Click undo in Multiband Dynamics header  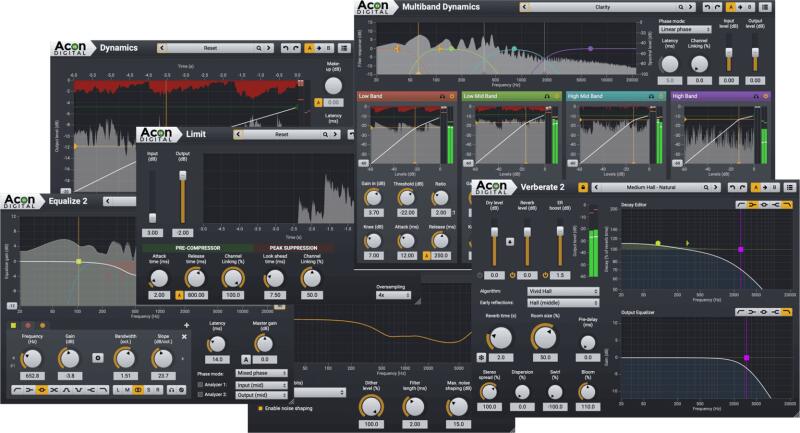(707, 7)
